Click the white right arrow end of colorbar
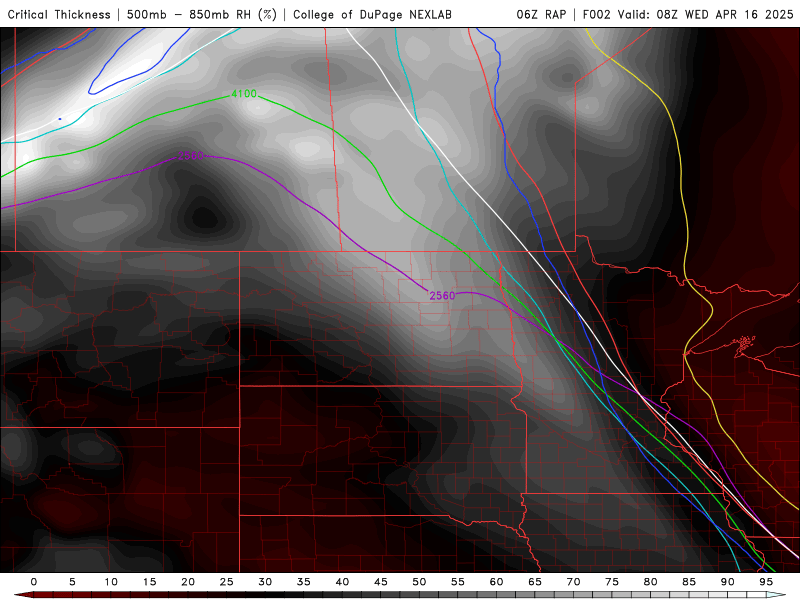Screen dimensions: 800x600 click(776, 595)
